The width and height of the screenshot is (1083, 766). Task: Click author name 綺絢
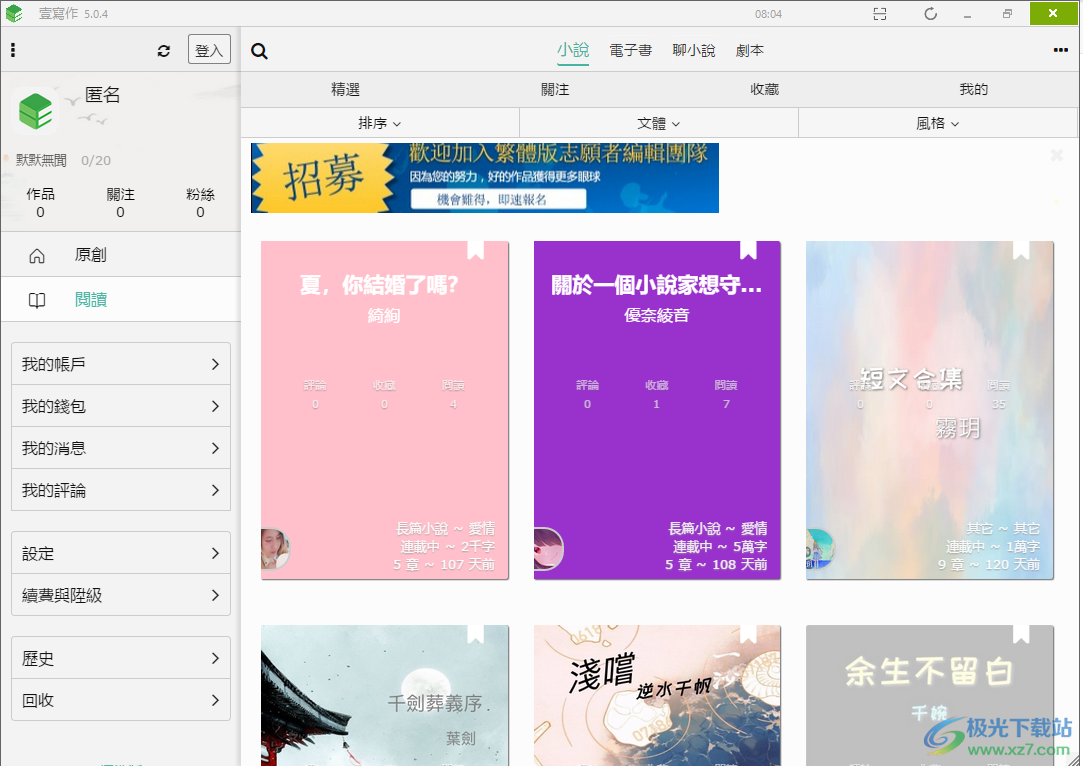point(384,316)
